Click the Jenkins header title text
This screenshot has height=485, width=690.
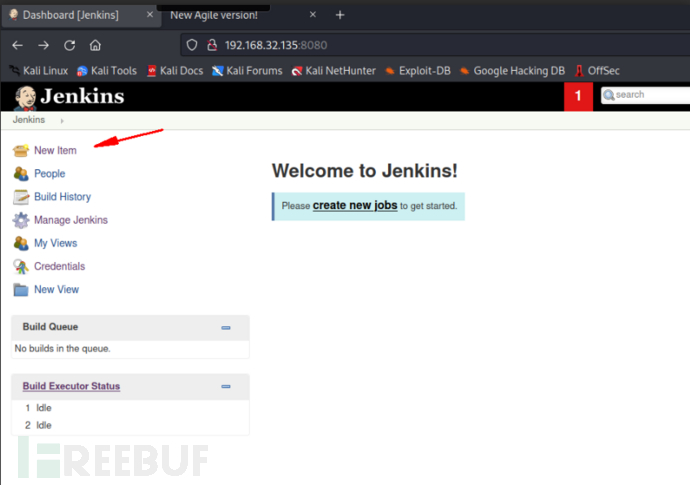pyautogui.click(x=82, y=96)
